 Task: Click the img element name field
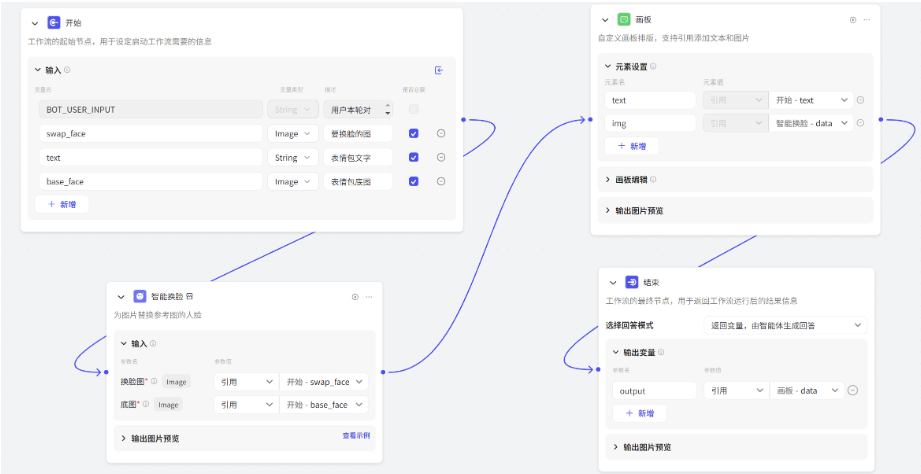point(650,123)
